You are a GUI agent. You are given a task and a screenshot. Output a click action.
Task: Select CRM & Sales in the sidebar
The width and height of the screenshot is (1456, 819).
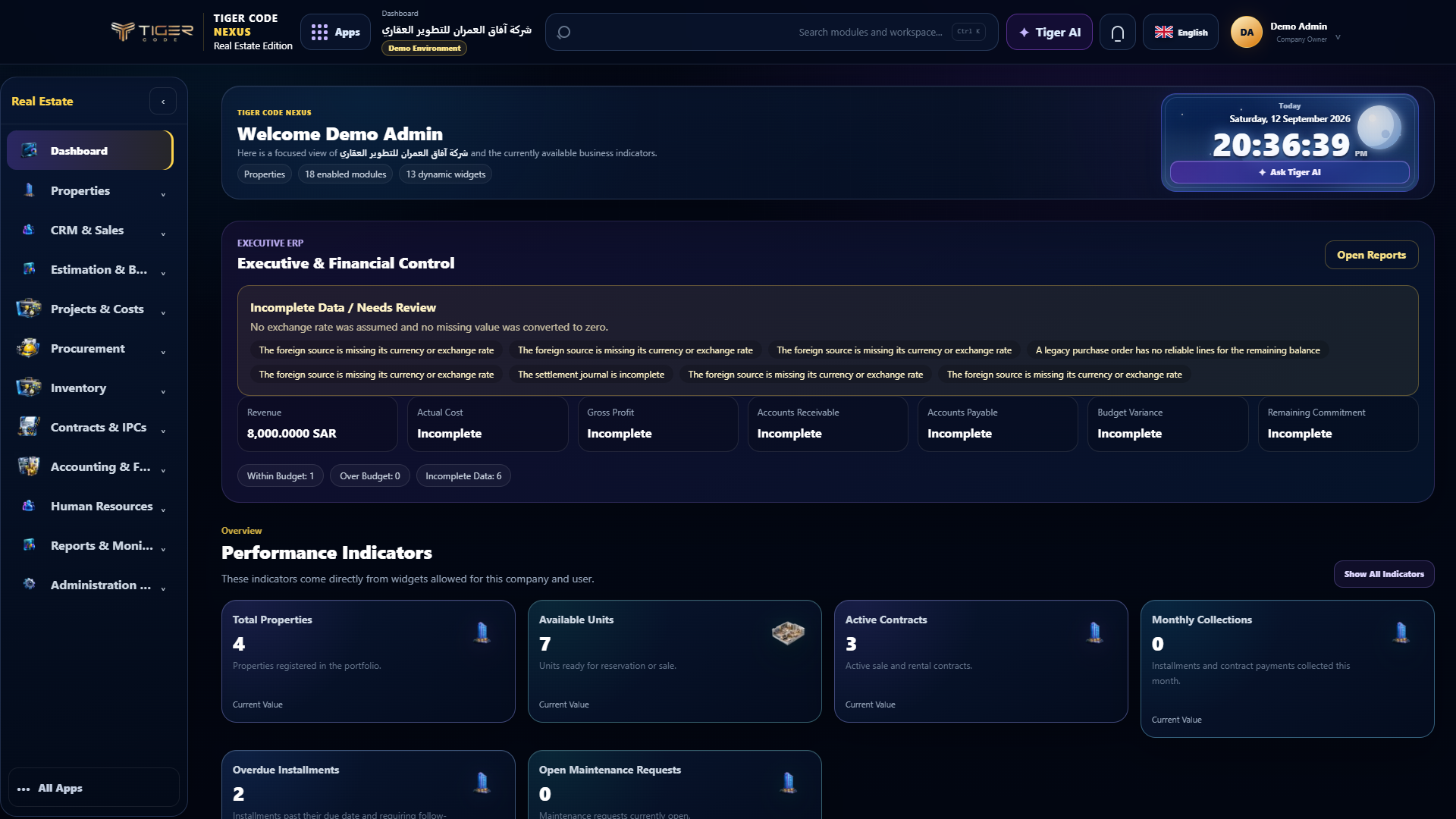90,230
